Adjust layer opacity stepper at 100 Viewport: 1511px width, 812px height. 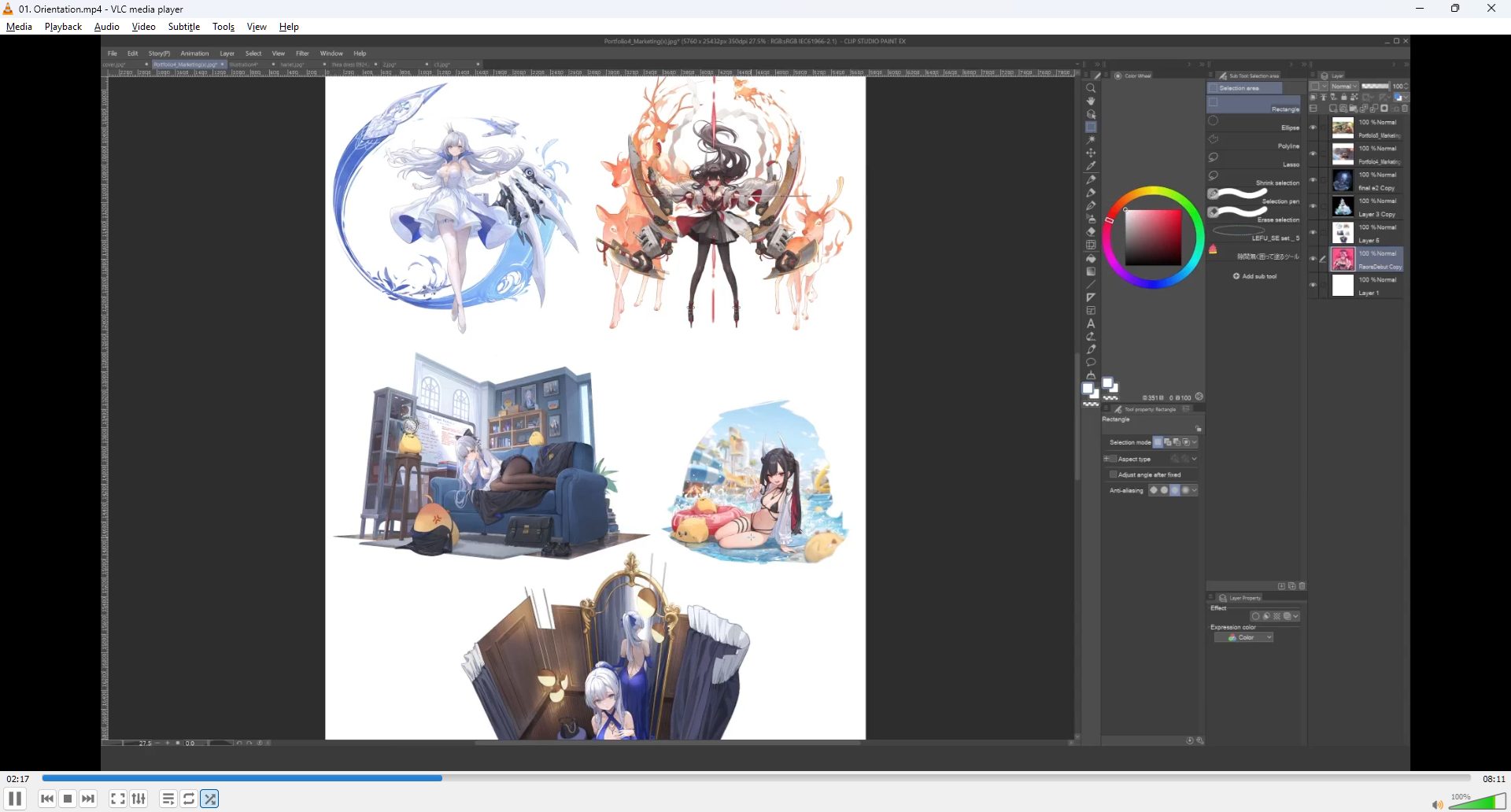click(x=1406, y=87)
